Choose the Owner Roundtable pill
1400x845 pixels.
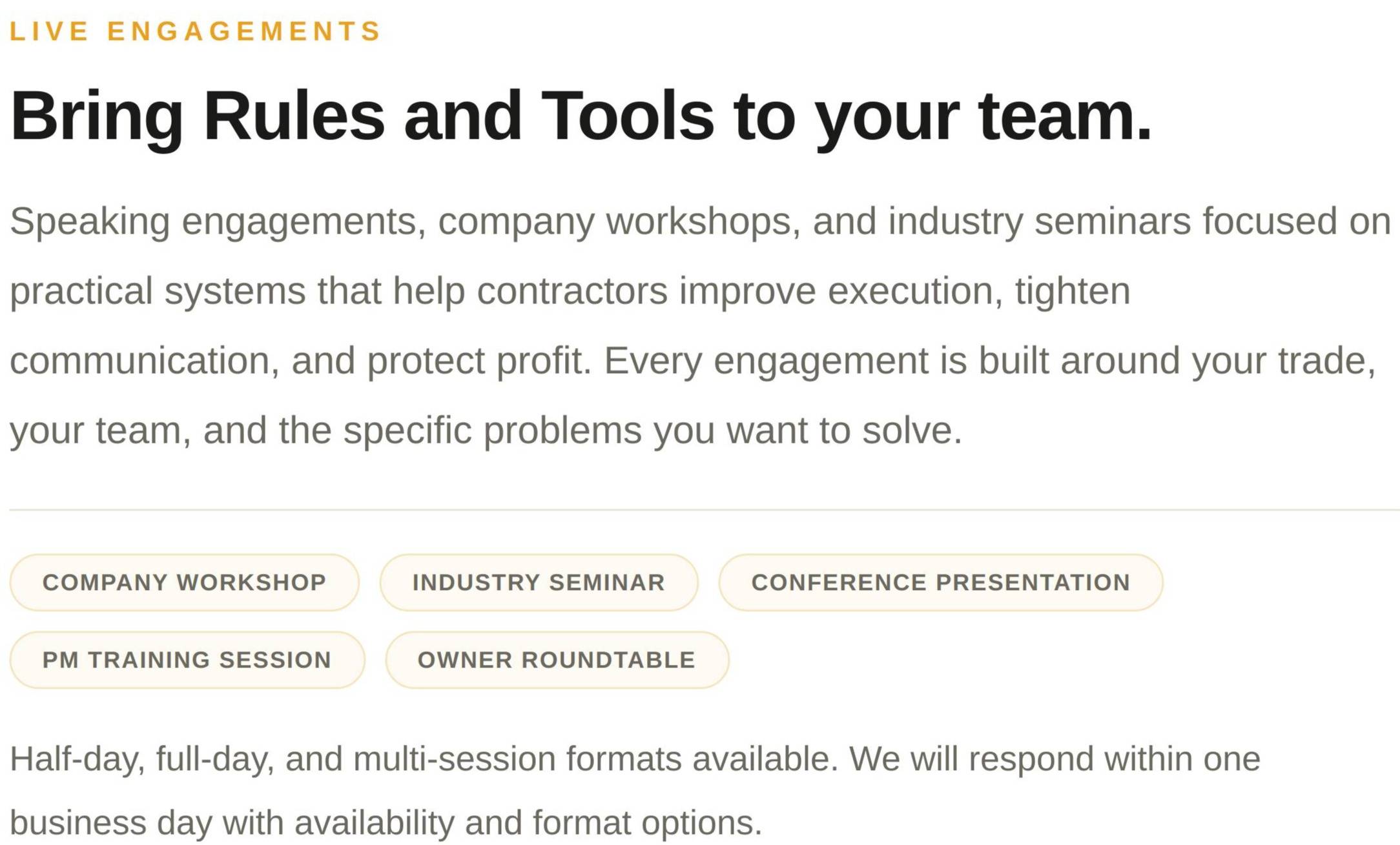click(557, 660)
